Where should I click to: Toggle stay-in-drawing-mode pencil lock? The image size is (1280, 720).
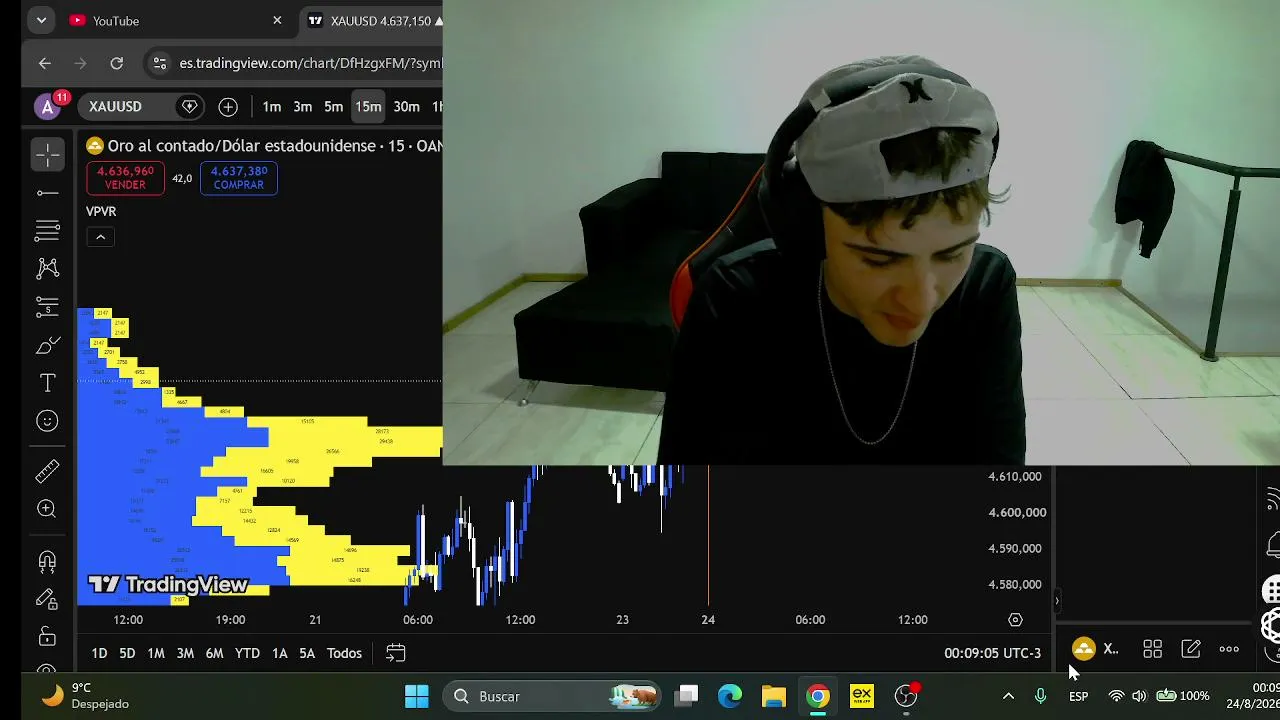click(x=47, y=599)
